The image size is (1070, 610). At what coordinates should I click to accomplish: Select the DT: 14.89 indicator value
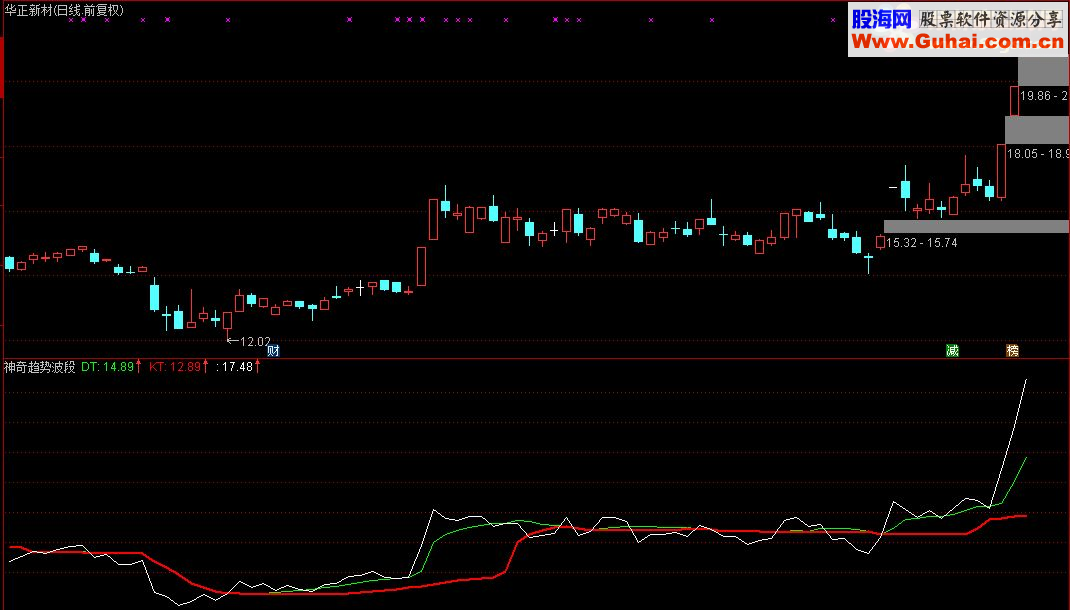107,367
